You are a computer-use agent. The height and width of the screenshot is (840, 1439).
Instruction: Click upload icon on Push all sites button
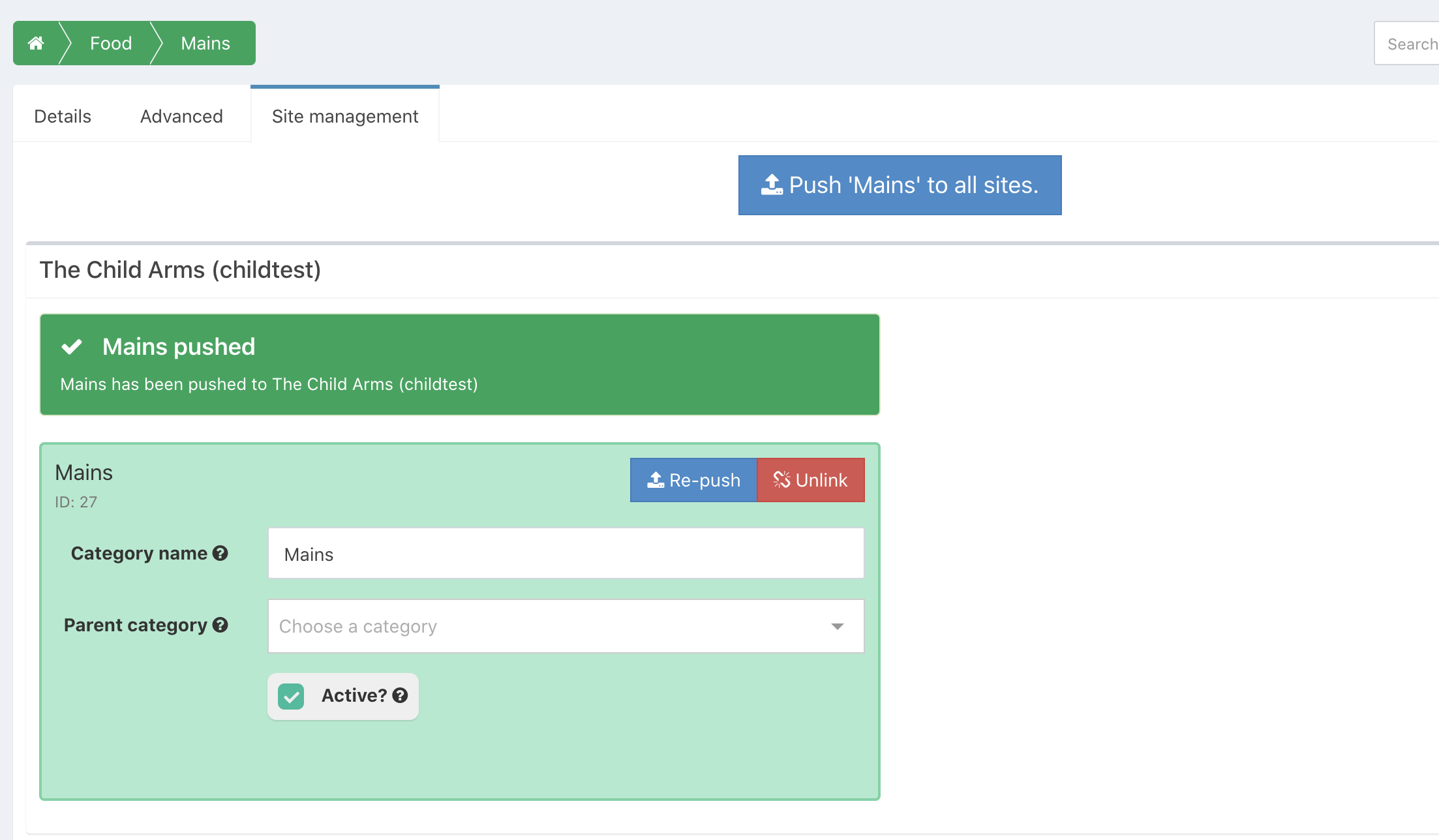(x=772, y=185)
